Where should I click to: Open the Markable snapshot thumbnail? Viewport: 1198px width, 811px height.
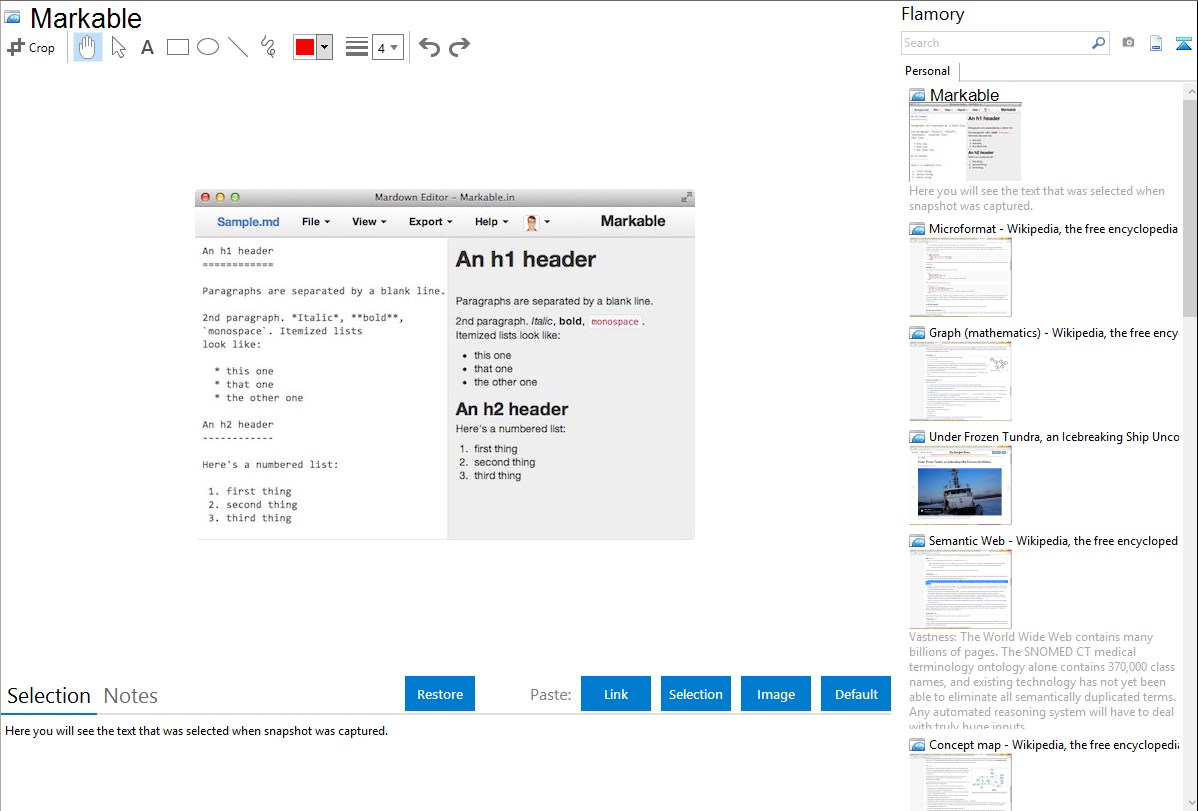[x=965, y=143]
